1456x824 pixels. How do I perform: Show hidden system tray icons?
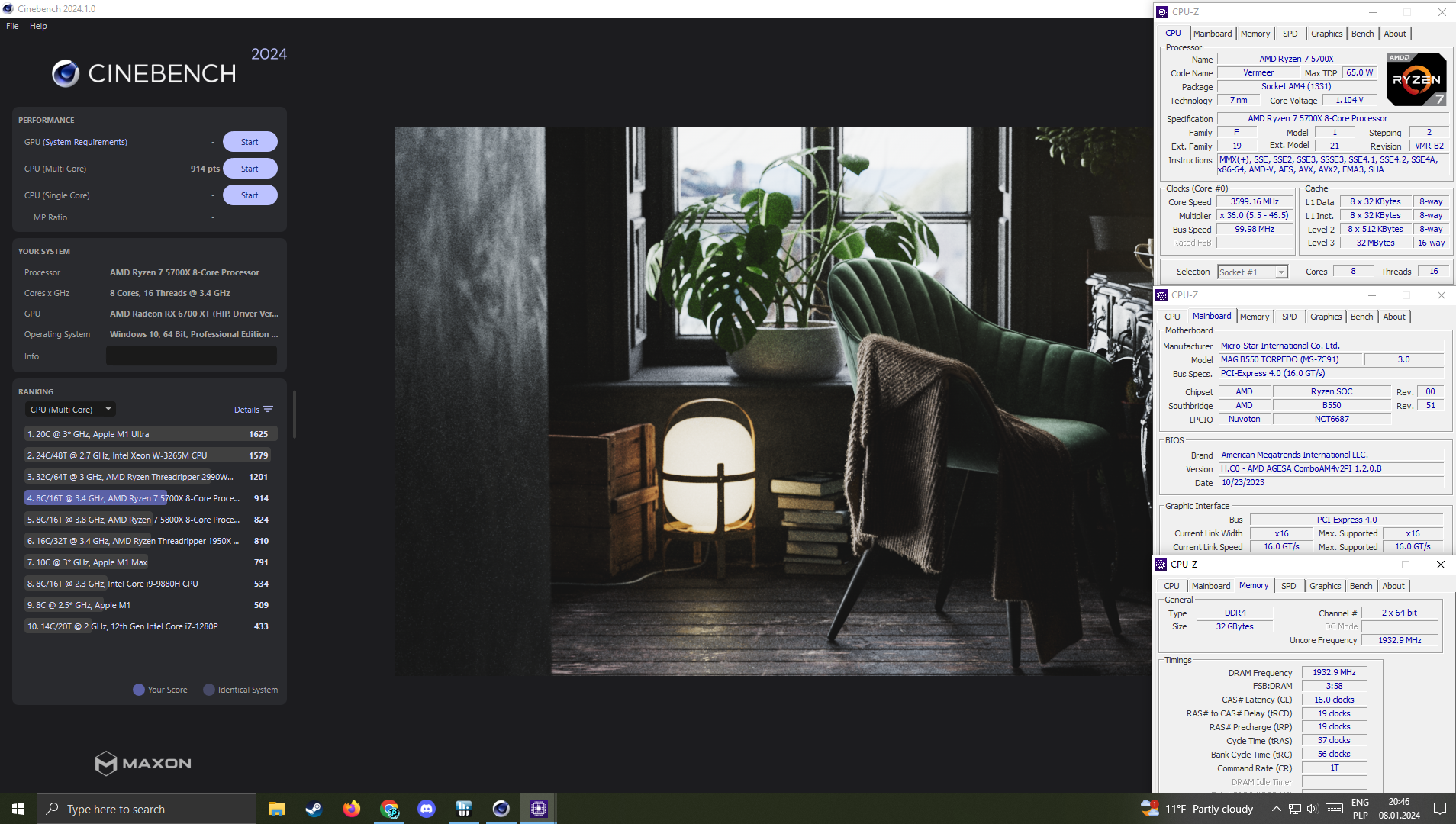coord(1276,809)
